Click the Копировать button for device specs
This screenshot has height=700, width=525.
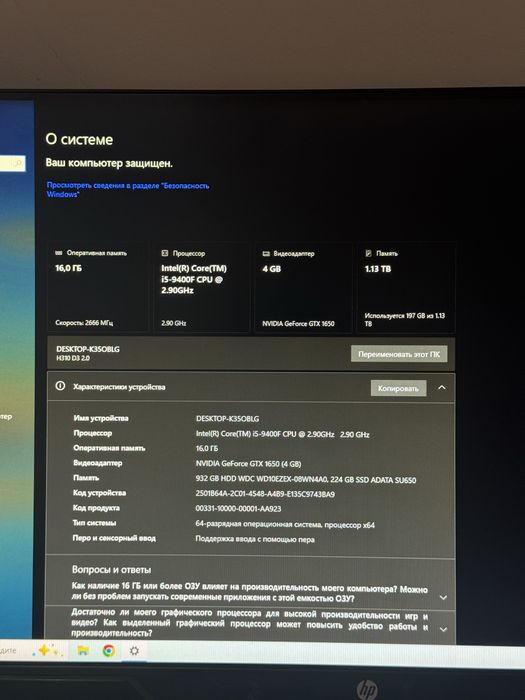coord(398,388)
